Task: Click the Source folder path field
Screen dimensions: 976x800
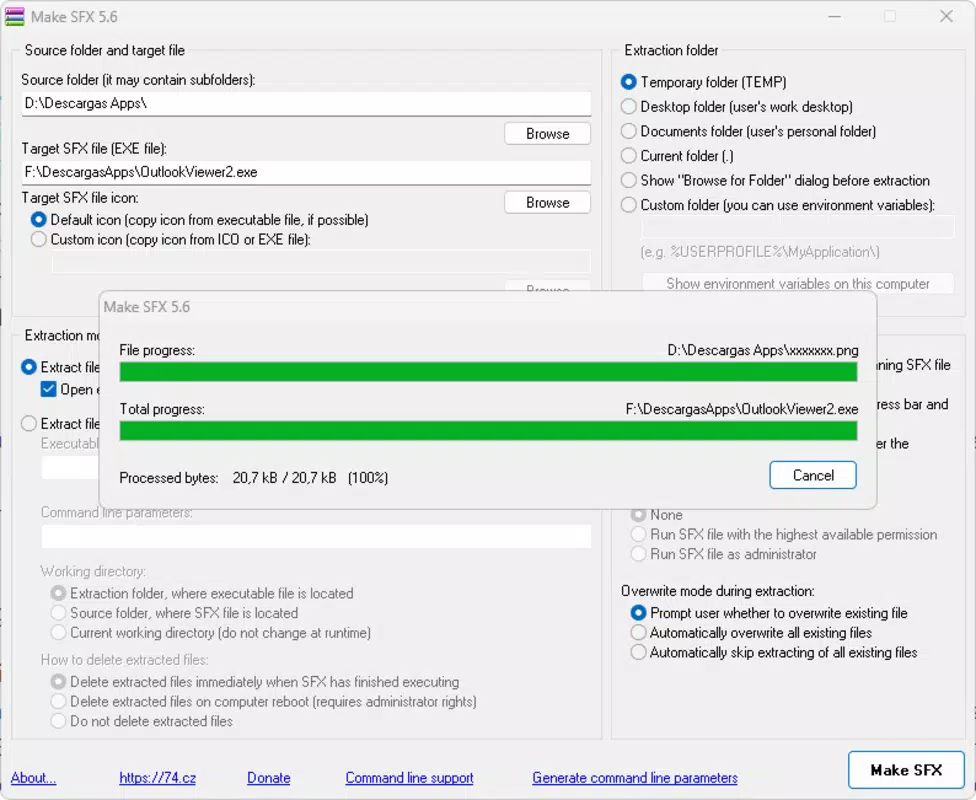Action: [x=306, y=103]
